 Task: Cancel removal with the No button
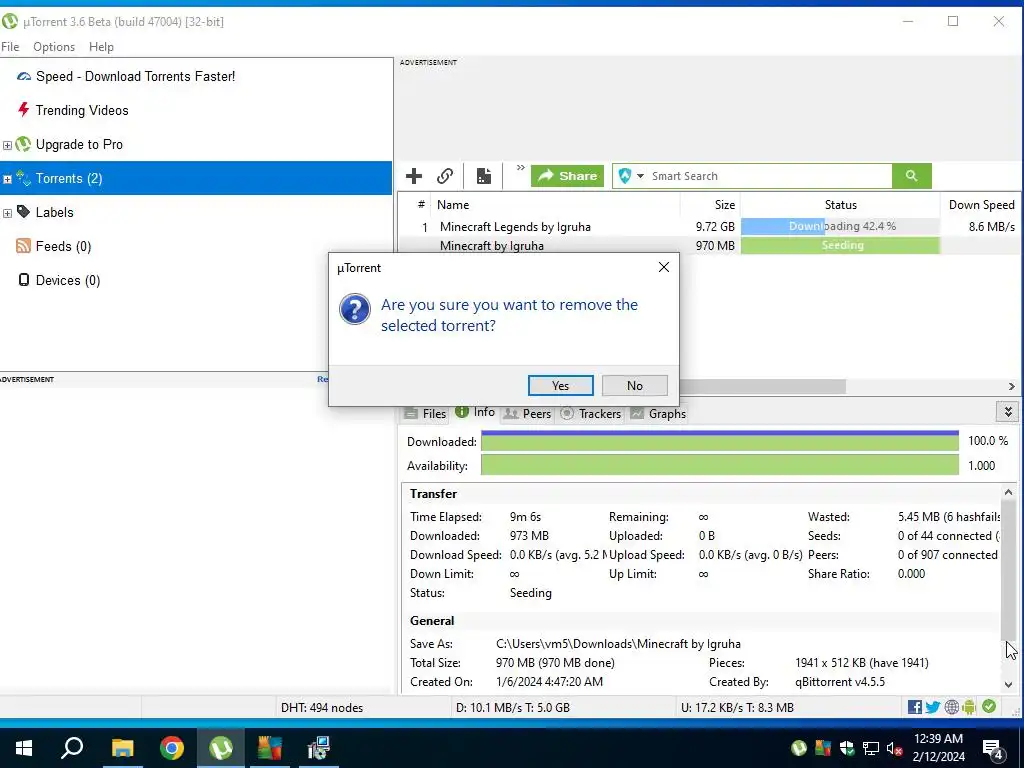(x=635, y=385)
